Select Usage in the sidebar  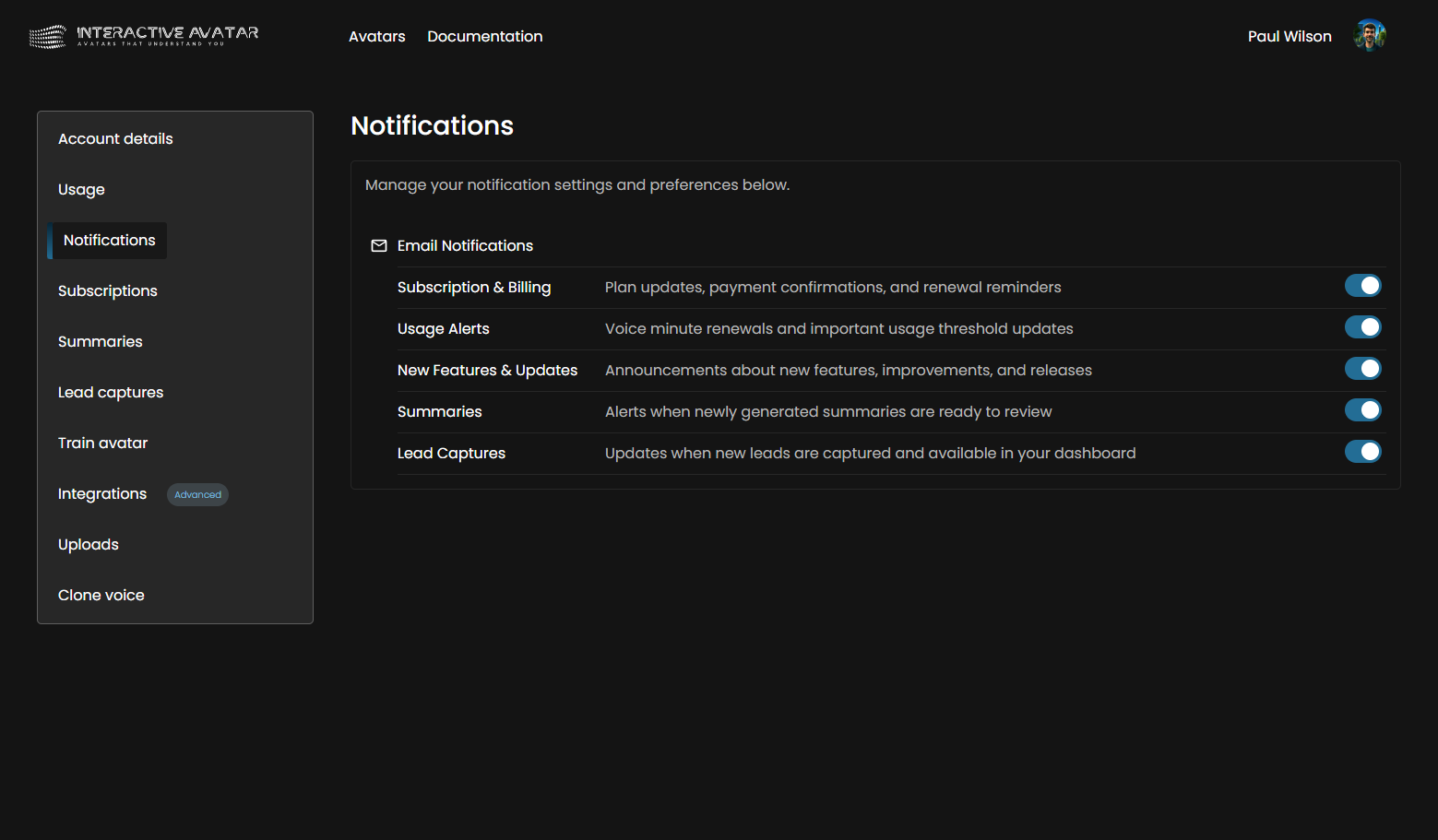coord(81,189)
